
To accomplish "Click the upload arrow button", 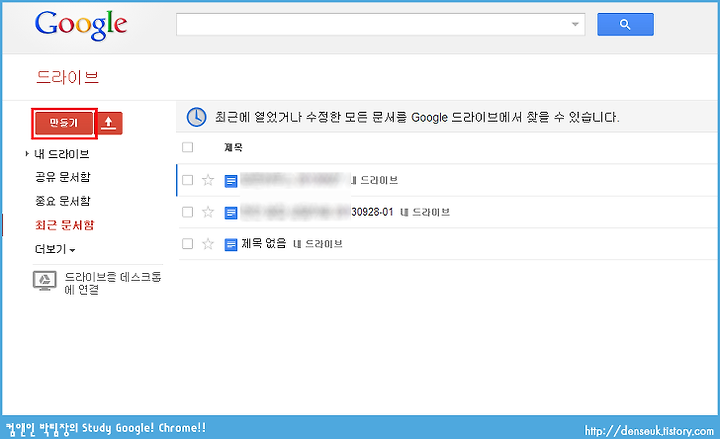I will [x=110, y=123].
